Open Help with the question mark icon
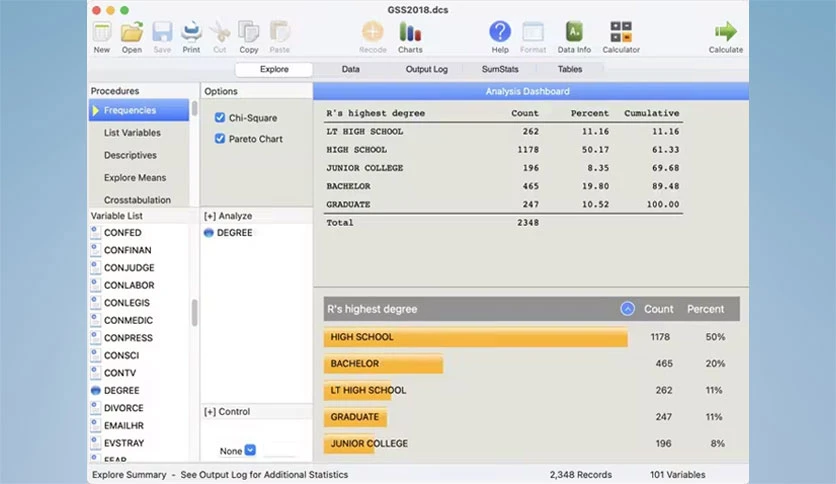 500,32
